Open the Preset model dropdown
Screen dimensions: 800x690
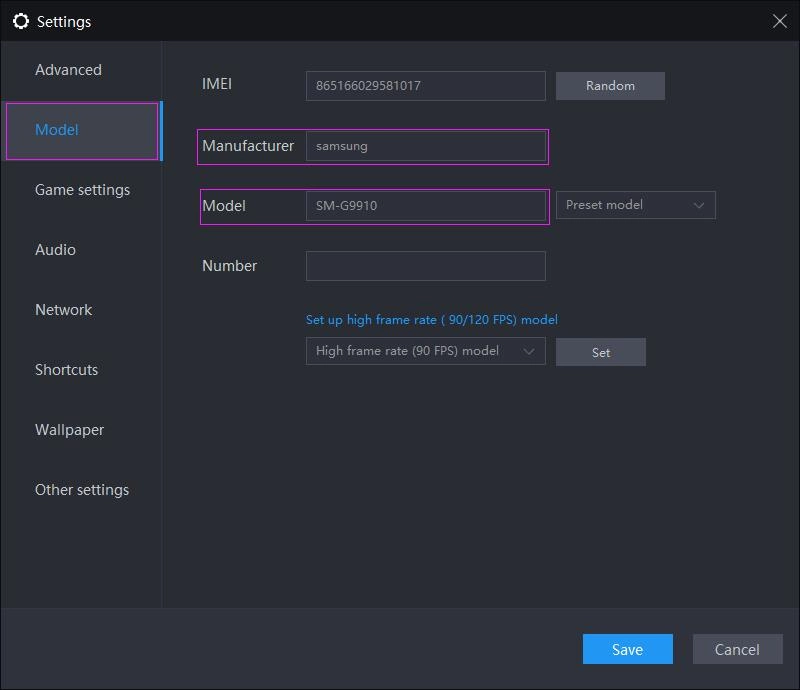(x=636, y=204)
